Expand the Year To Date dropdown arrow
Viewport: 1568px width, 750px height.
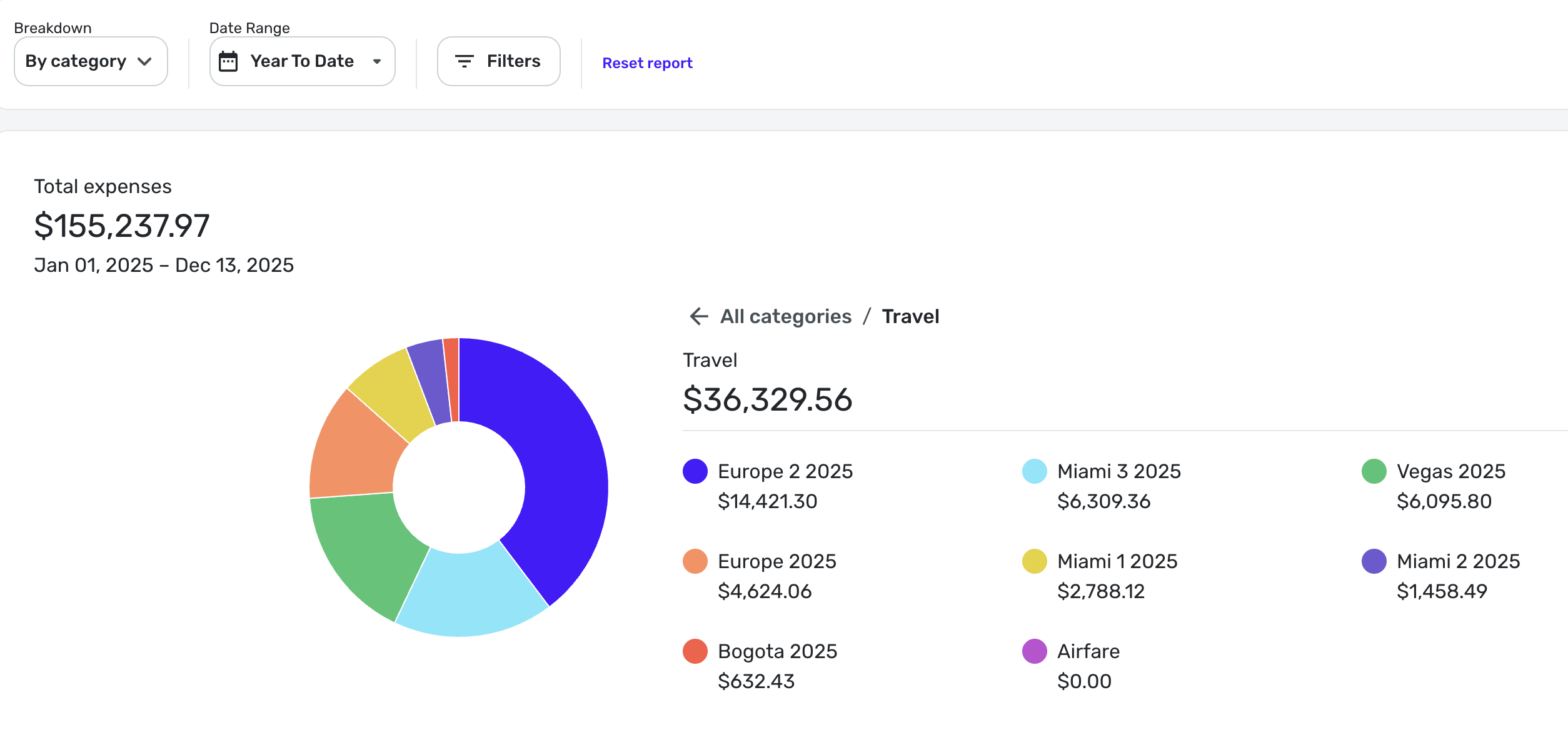click(x=377, y=61)
